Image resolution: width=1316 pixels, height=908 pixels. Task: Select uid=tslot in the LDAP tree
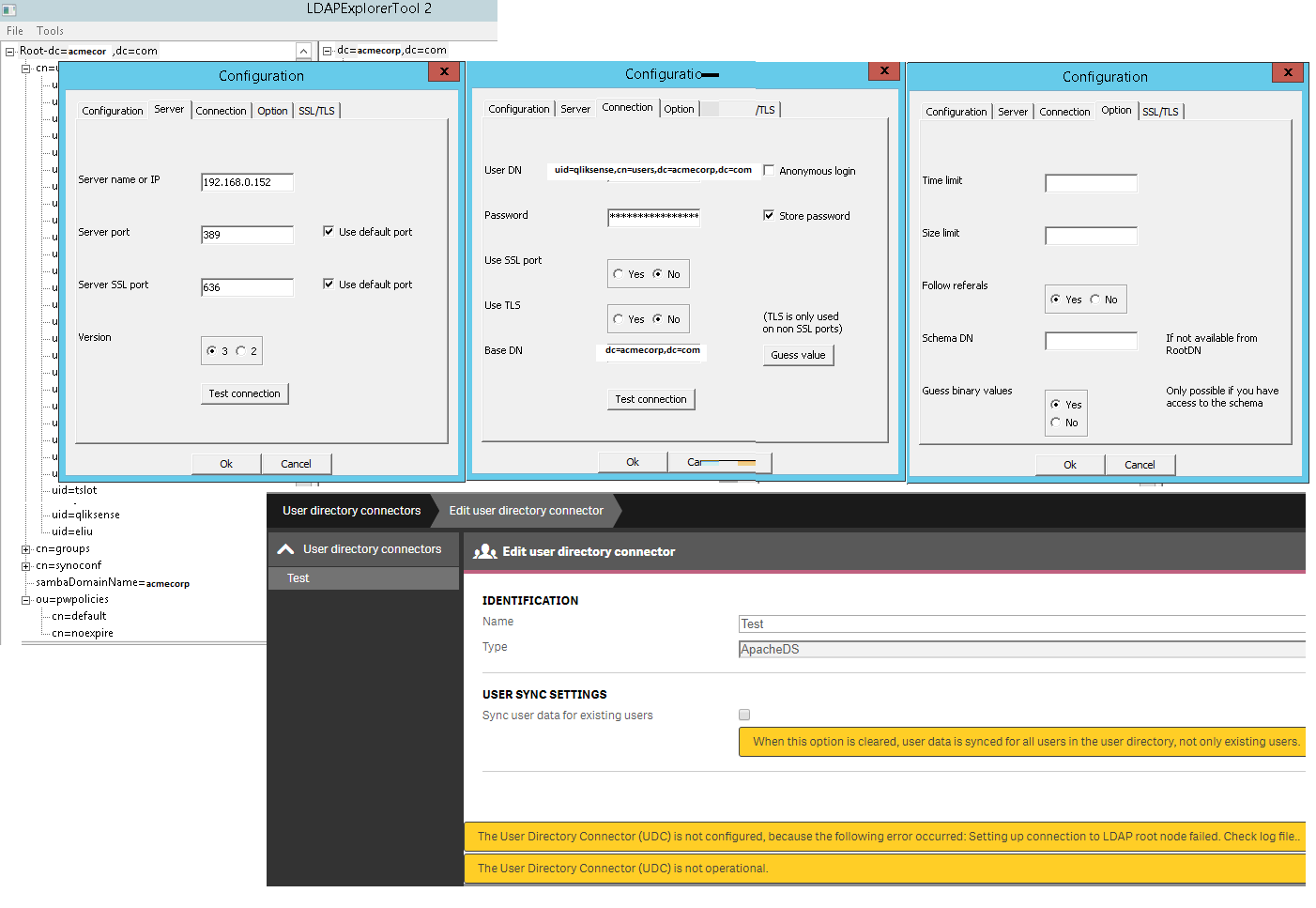(74, 490)
